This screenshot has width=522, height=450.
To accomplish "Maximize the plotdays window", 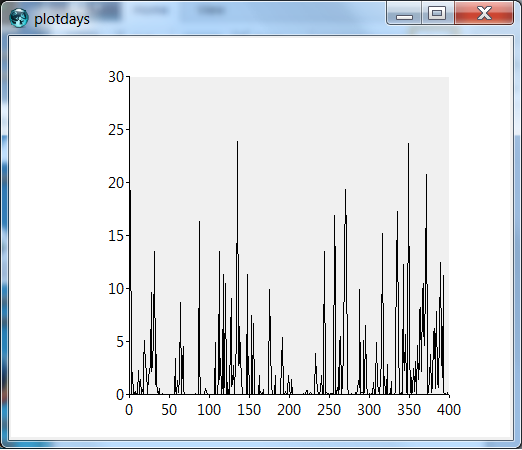I will [x=437, y=13].
